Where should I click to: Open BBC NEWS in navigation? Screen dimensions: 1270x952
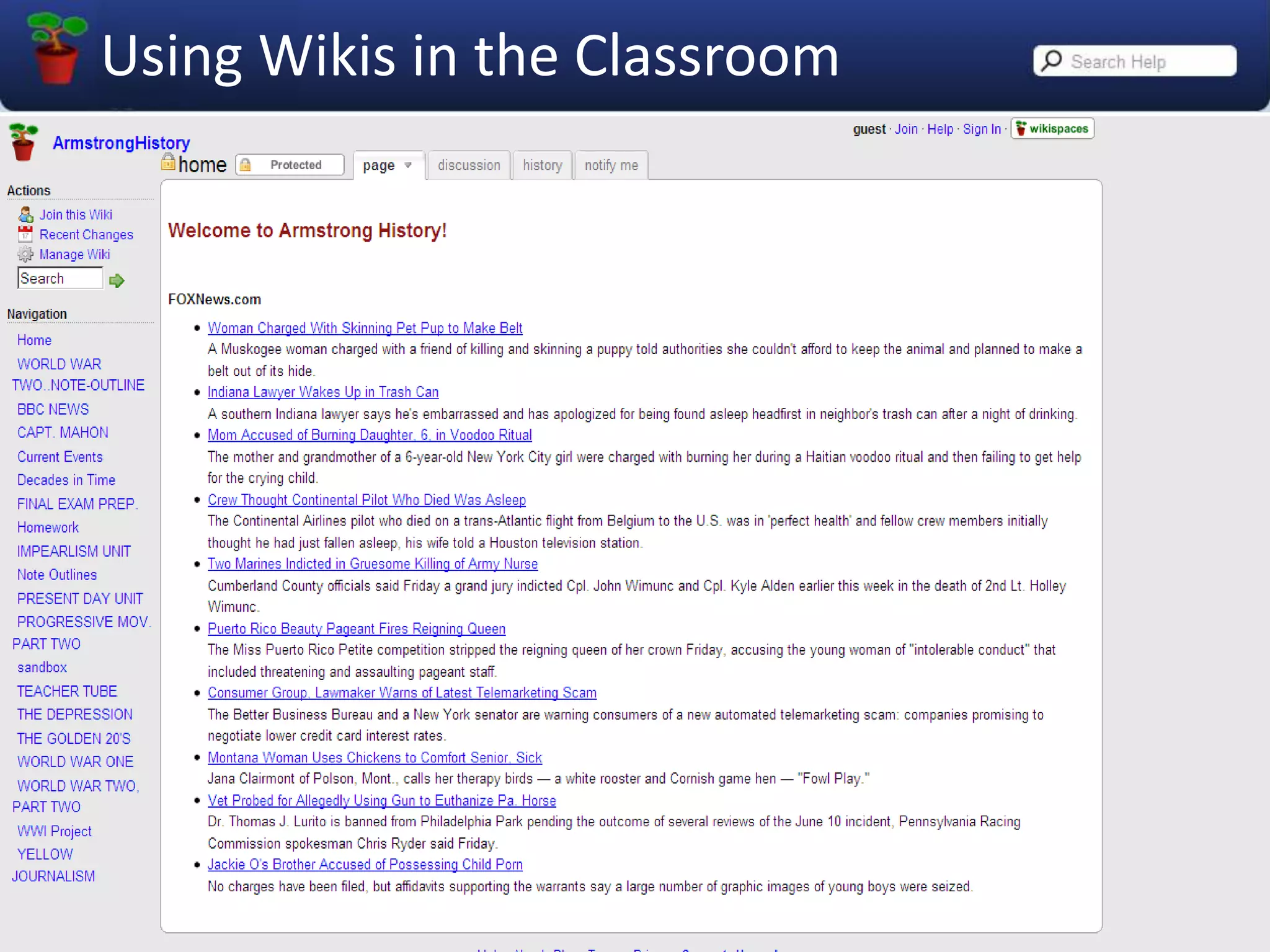tap(53, 409)
